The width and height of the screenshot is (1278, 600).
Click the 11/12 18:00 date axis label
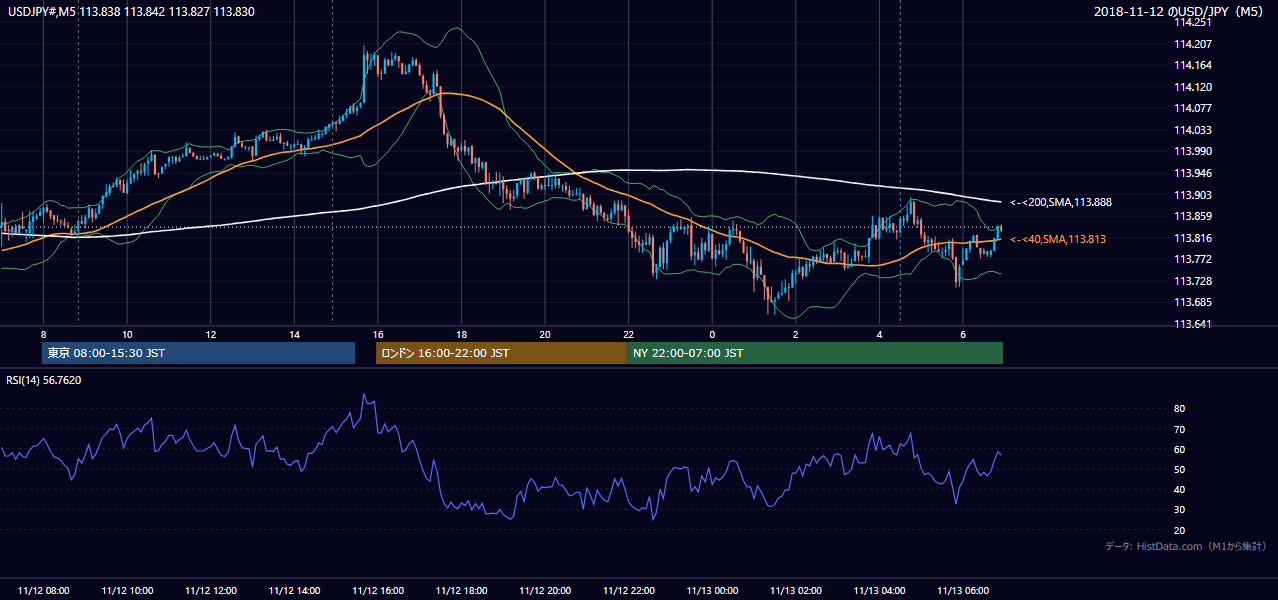pyautogui.click(x=462, y=591)
